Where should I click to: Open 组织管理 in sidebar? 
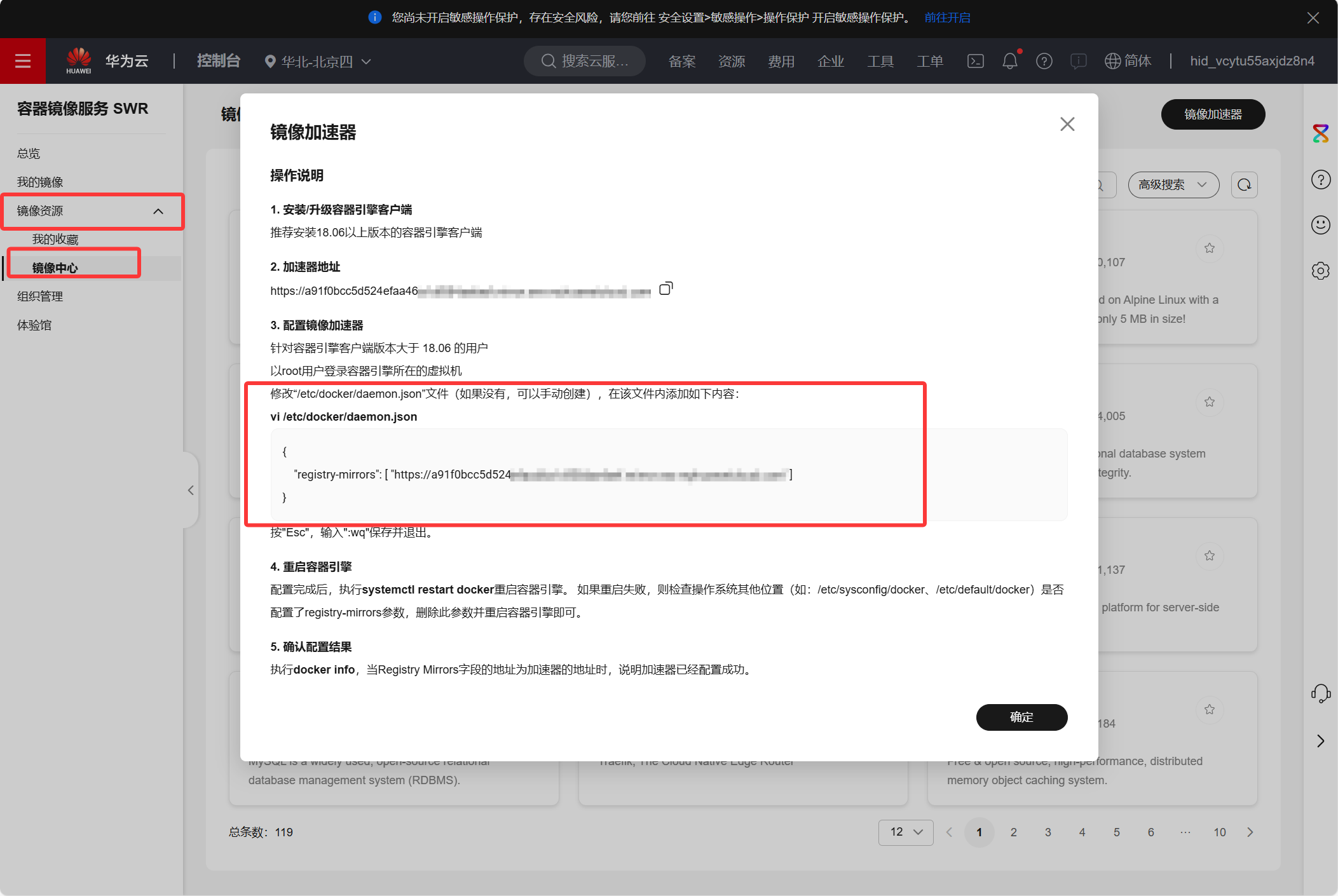[x=40, y=296]
